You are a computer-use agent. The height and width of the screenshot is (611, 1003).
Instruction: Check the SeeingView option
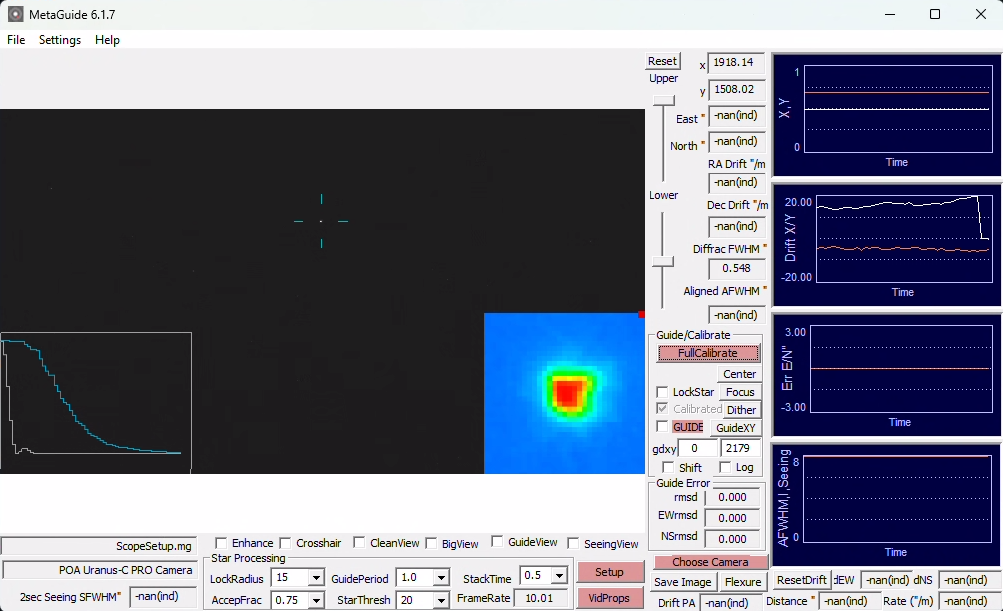pyautogui.click(x=573, y=544)
